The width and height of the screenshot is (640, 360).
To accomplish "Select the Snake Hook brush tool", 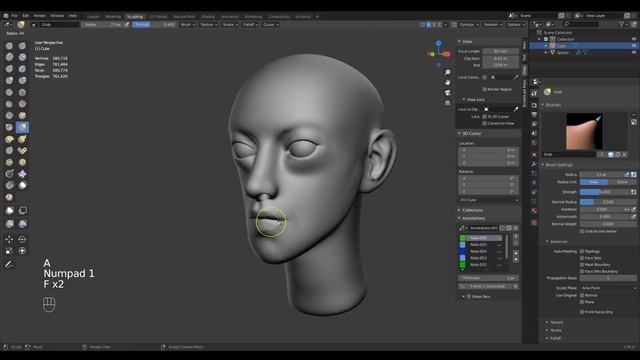I will (x=22, y=139).
